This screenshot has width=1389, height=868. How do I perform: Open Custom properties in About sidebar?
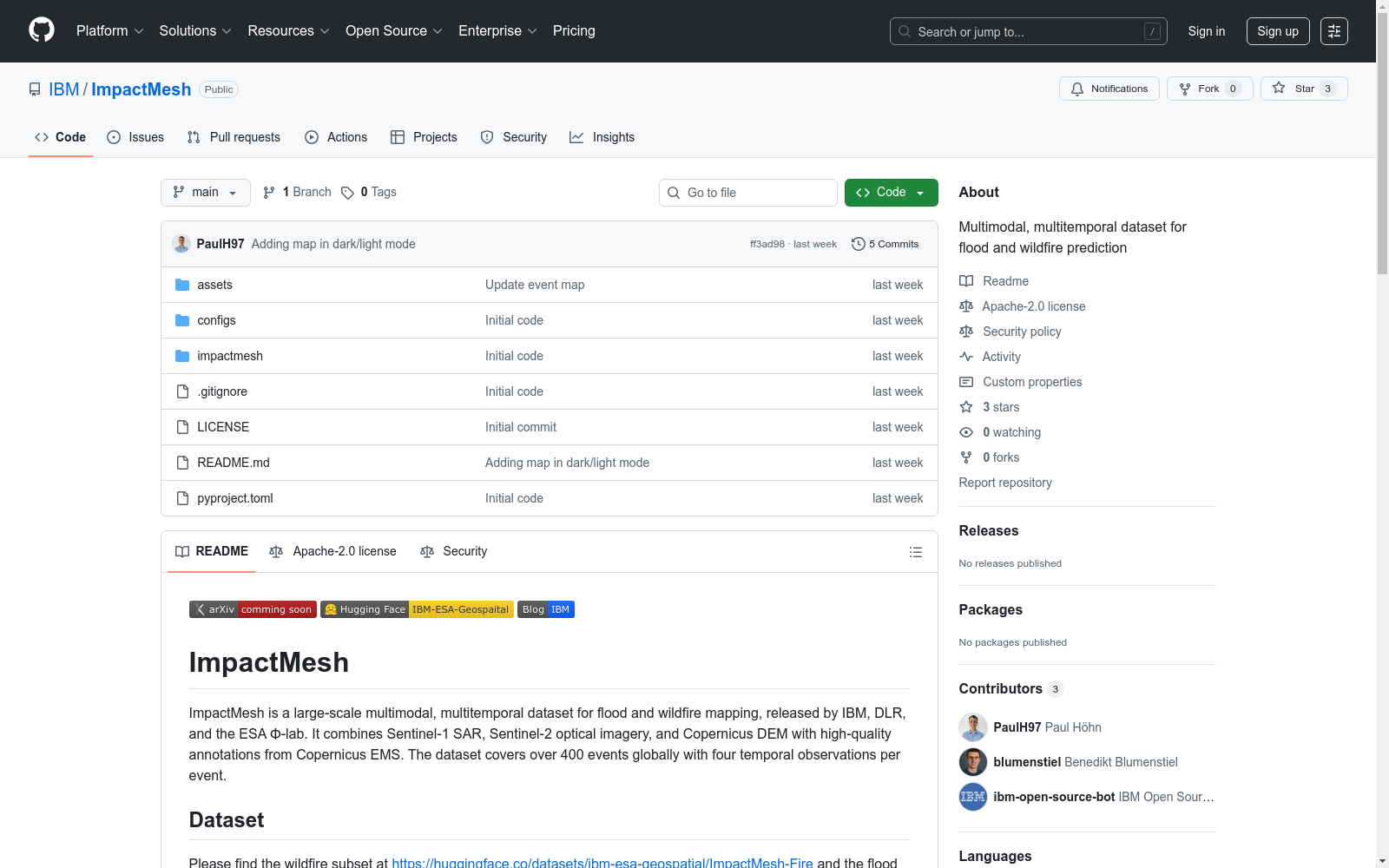point(1032,382)
